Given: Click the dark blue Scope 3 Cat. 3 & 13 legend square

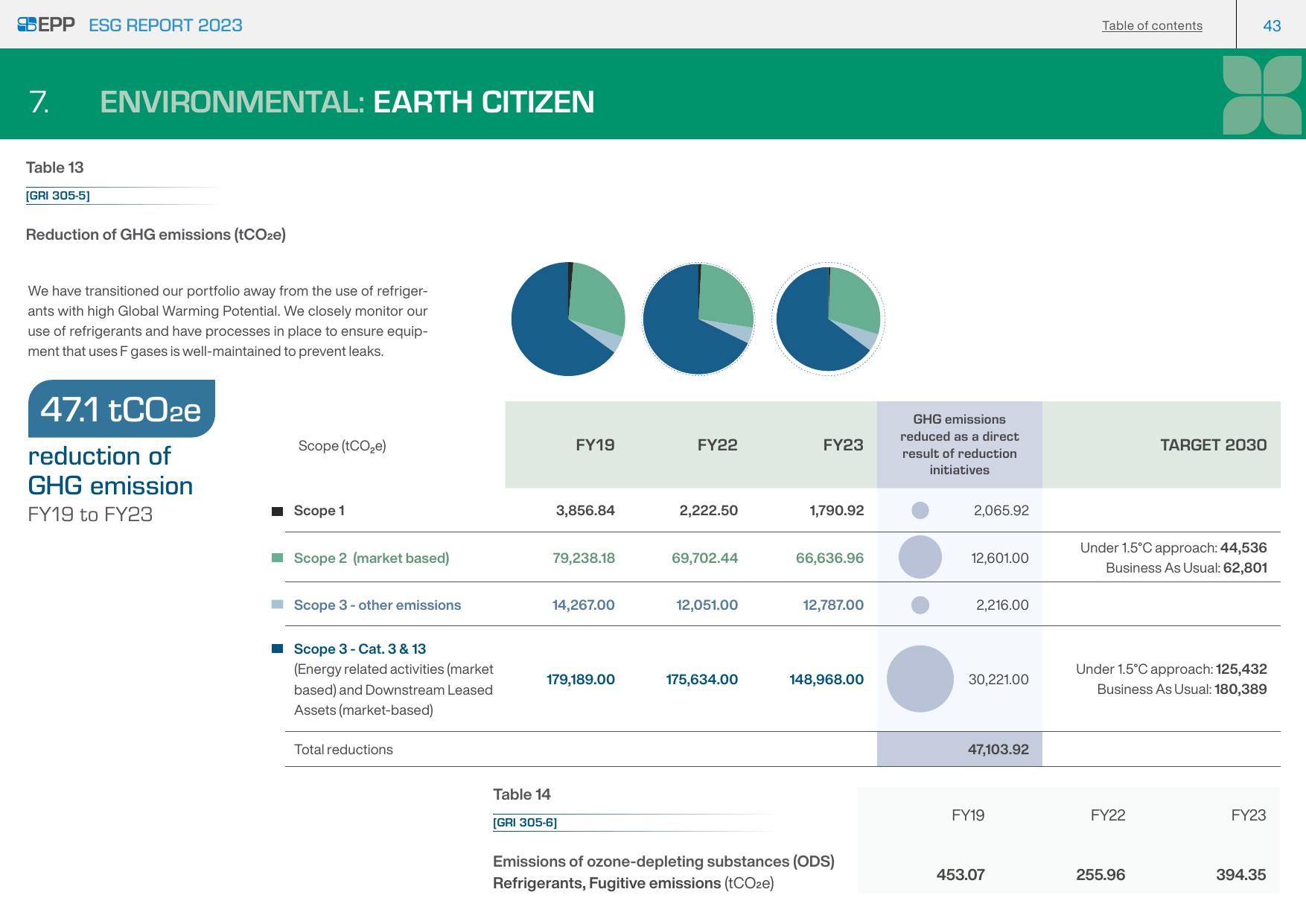Looking at the screenshot, I should point(278,649).
